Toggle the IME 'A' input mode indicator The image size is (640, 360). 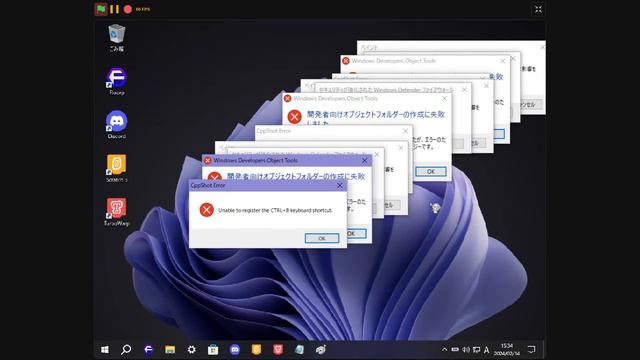pyautogui.click(x=487, y=350)
